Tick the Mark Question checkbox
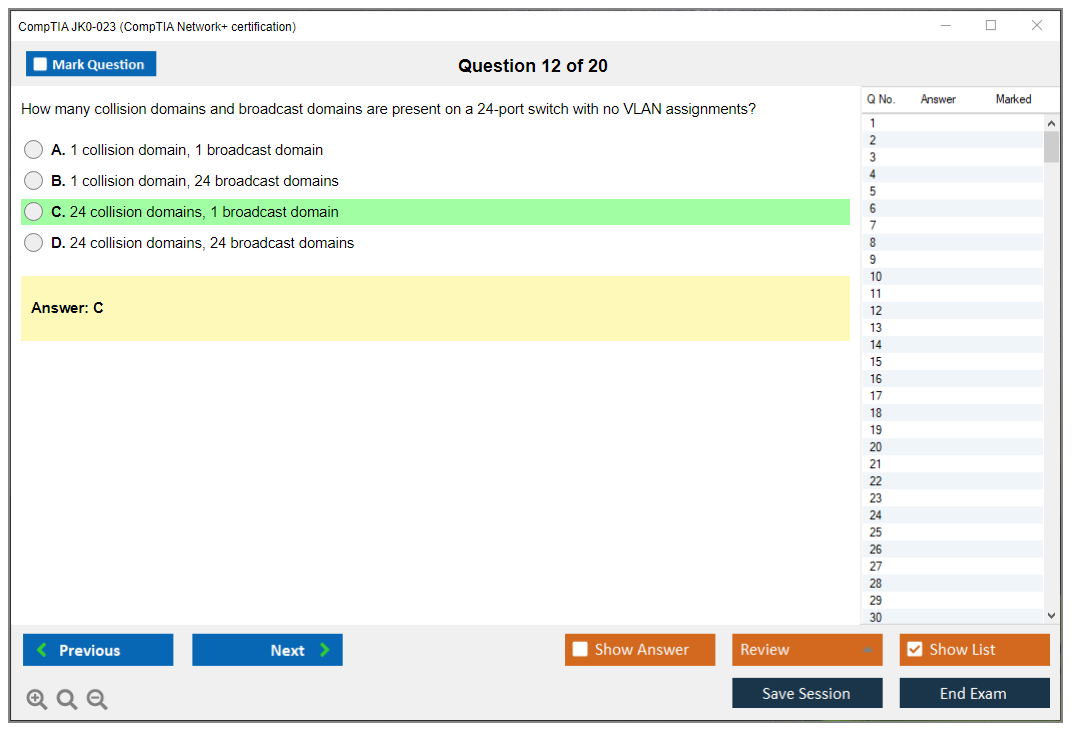The height and width of the screenshot is (735, 1075). click(40, 64)
